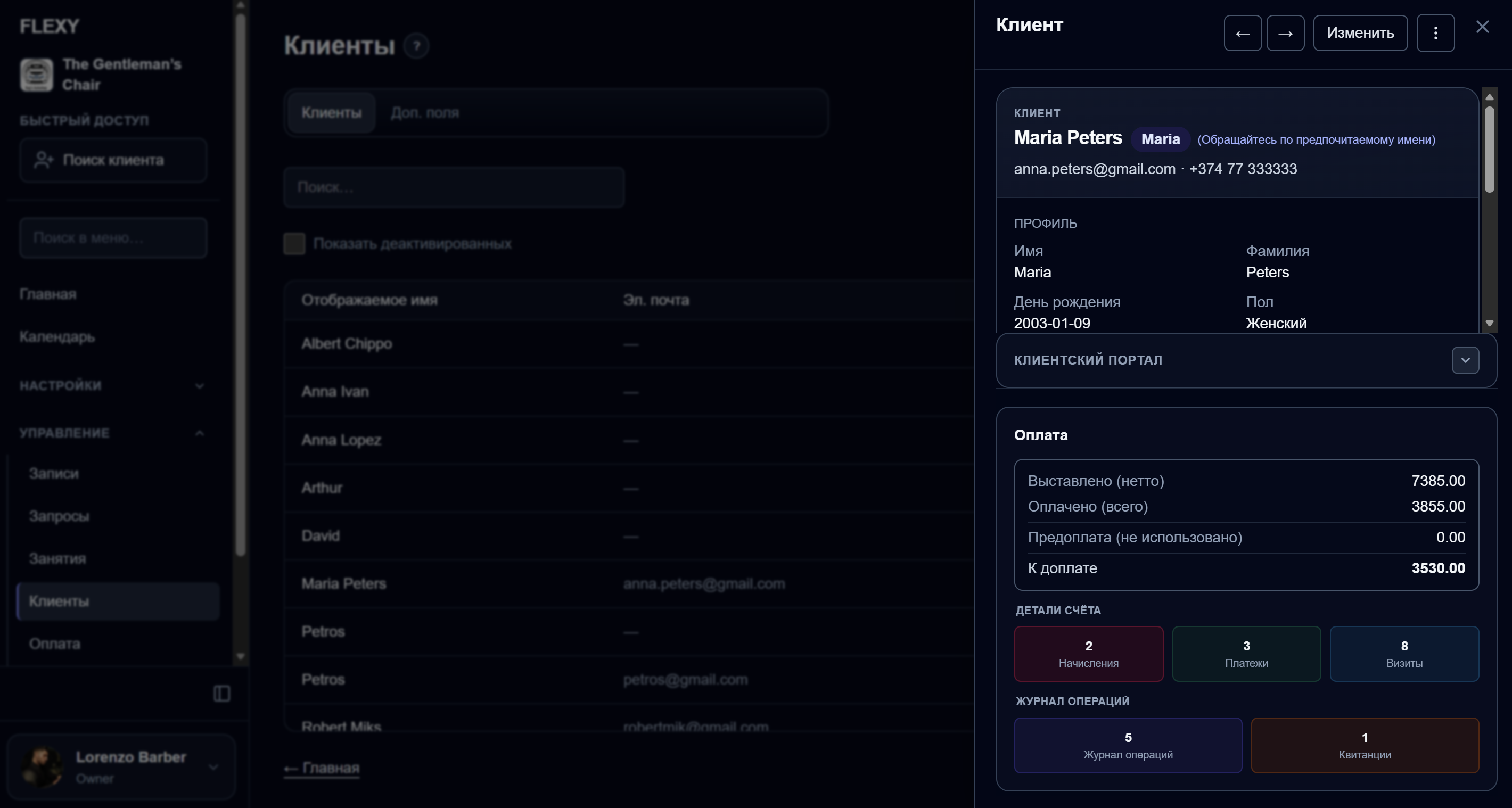Viewport: 1512px width, 808px height.
Task: Collapse the Управление menu section
Action: 112,433
